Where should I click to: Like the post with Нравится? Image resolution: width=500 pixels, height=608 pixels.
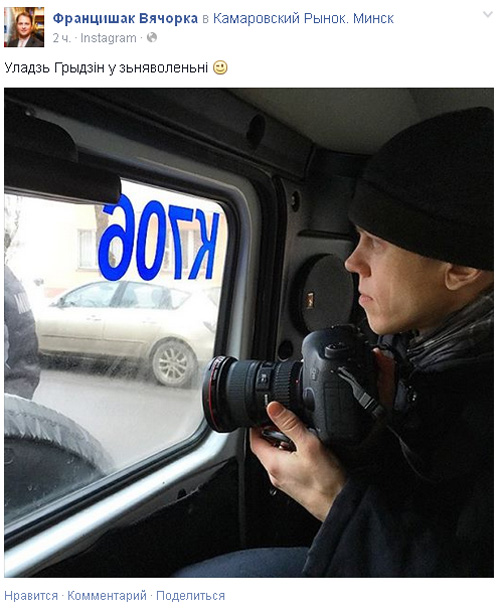[x=31, y=595]
